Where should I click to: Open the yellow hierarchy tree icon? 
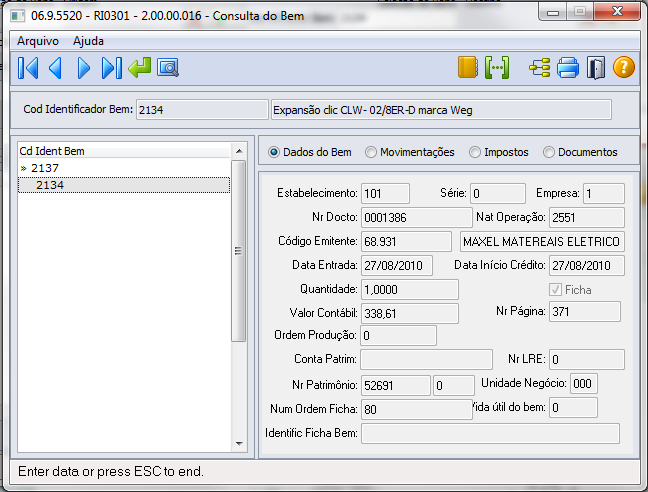point(540,68)
